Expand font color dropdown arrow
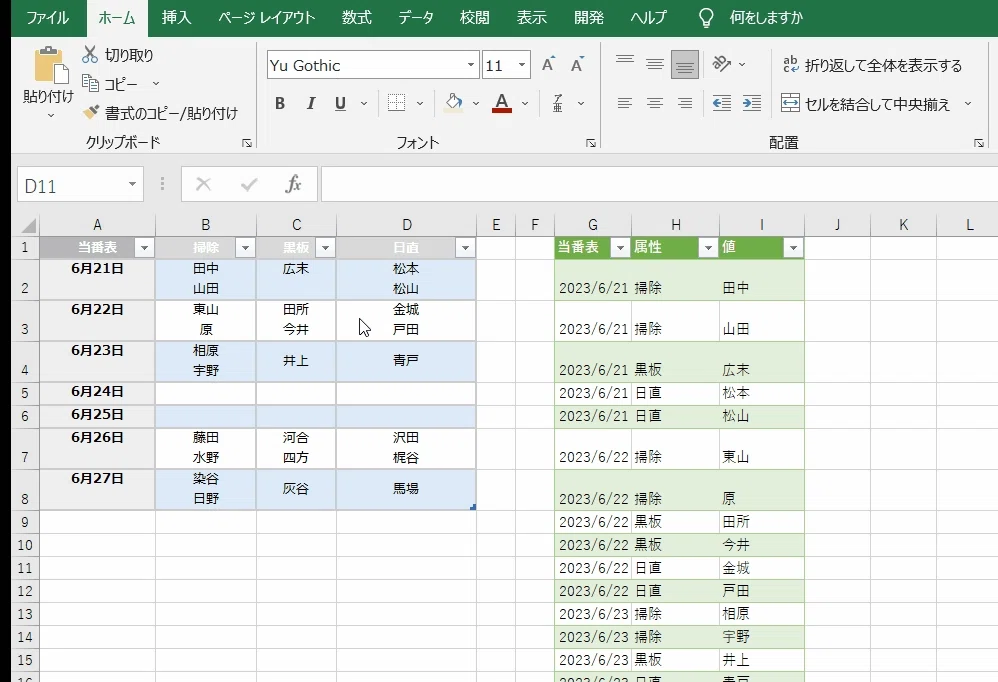 [x=525, y=103]
